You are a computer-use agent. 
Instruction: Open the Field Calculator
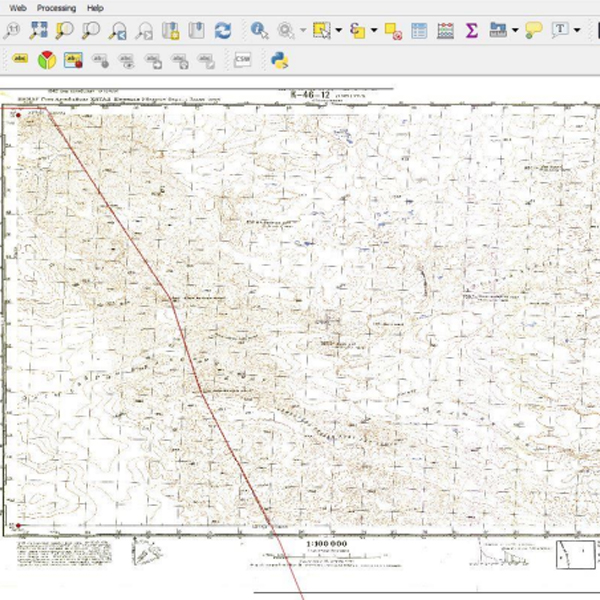[446, 31]
